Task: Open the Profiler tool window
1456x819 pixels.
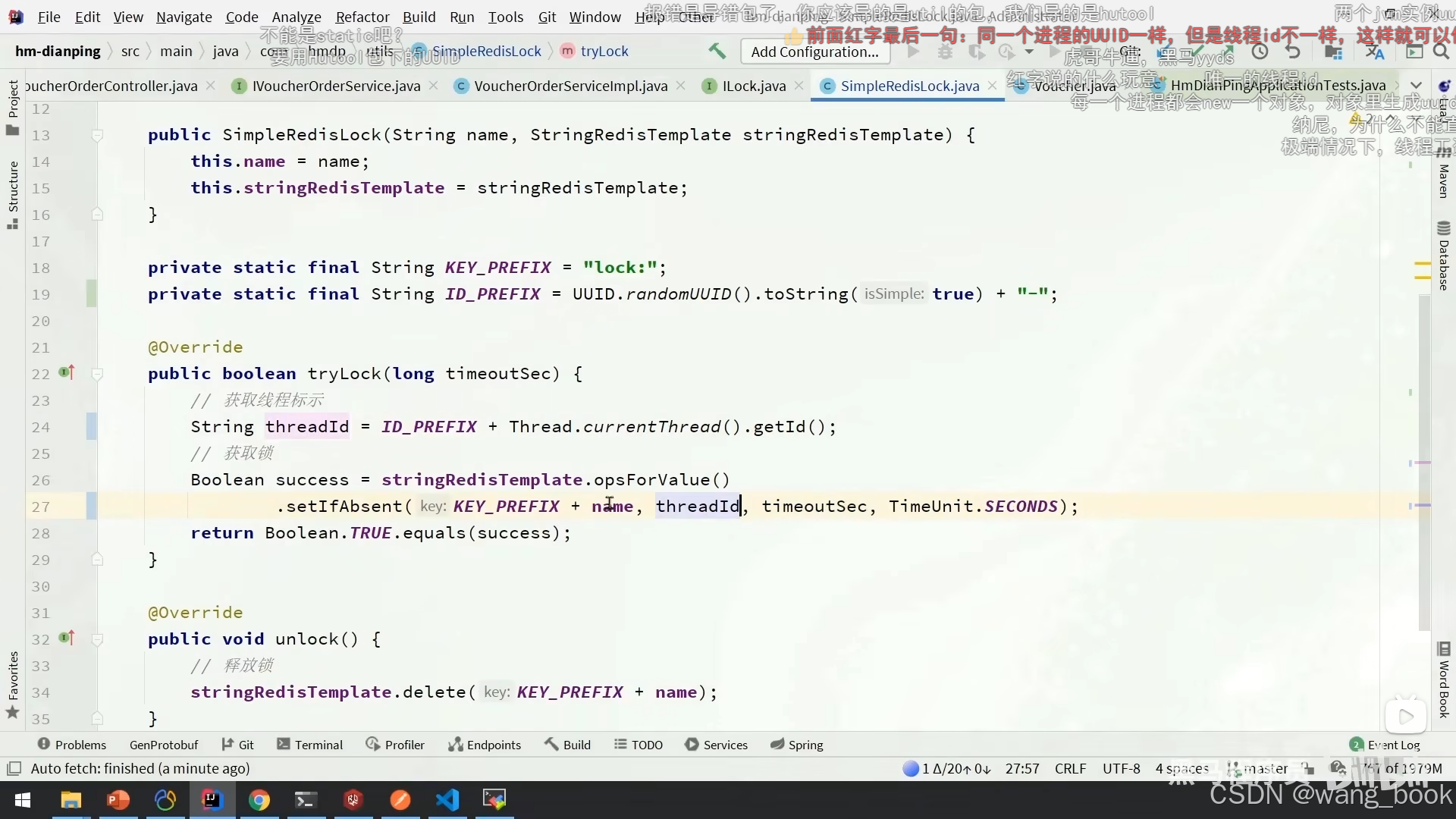Action: [x=395, y=745]
